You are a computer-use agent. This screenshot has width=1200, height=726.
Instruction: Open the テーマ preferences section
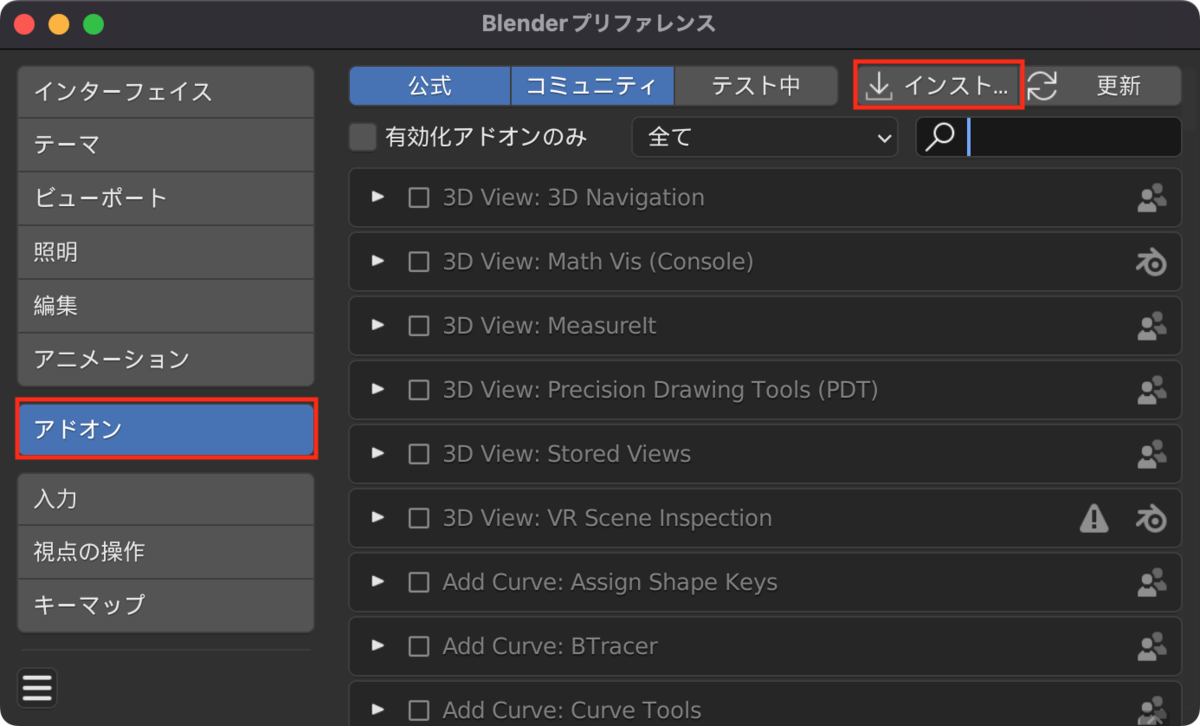pos(166,144)
